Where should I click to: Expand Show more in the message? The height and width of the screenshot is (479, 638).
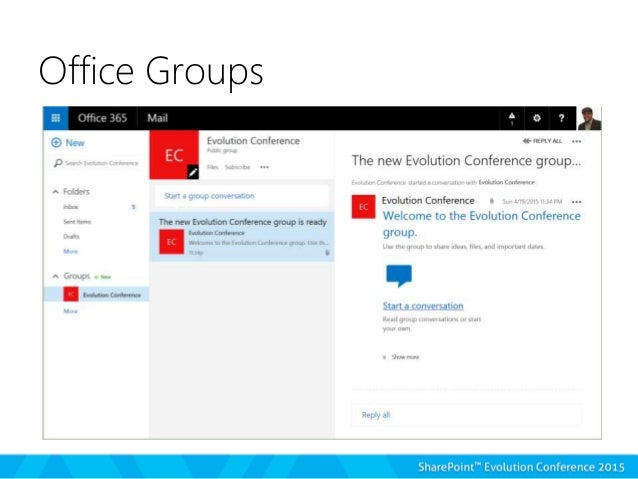tap(401, 357)
